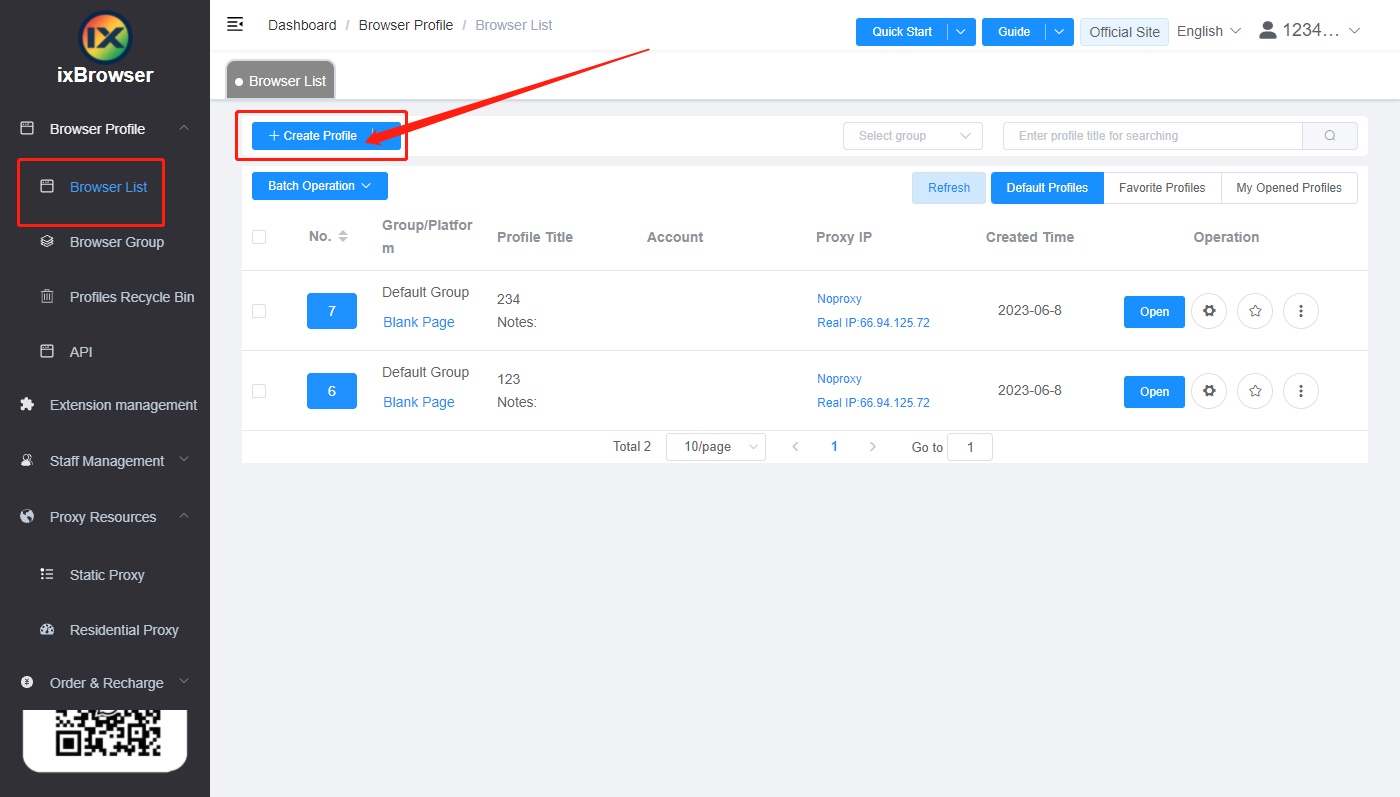The width and height of the screenshot is (1400, 797).
Task: Open the Select group dropdown
Action: coord(911,135)
